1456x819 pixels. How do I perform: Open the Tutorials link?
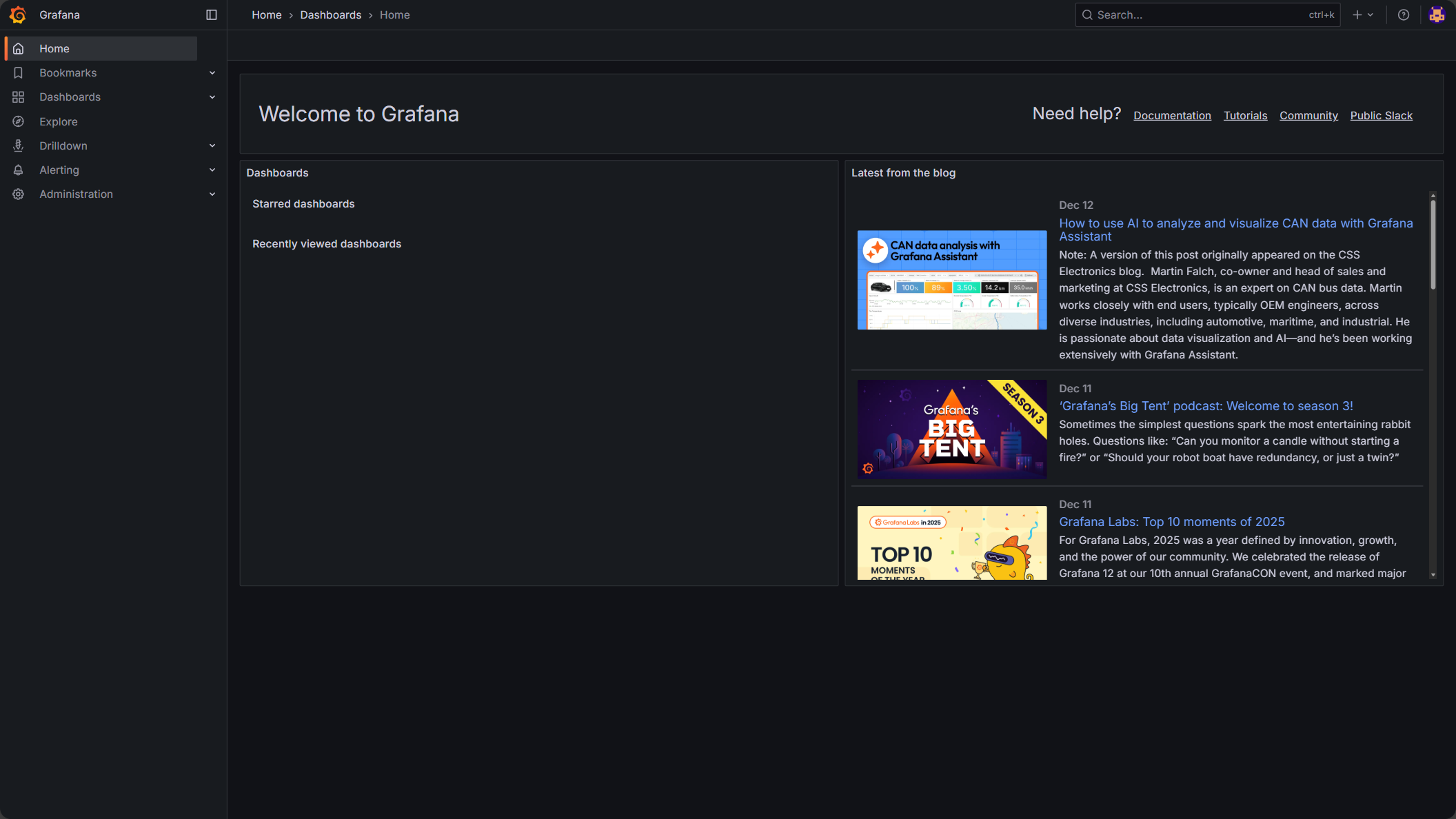coord(1245,116)
